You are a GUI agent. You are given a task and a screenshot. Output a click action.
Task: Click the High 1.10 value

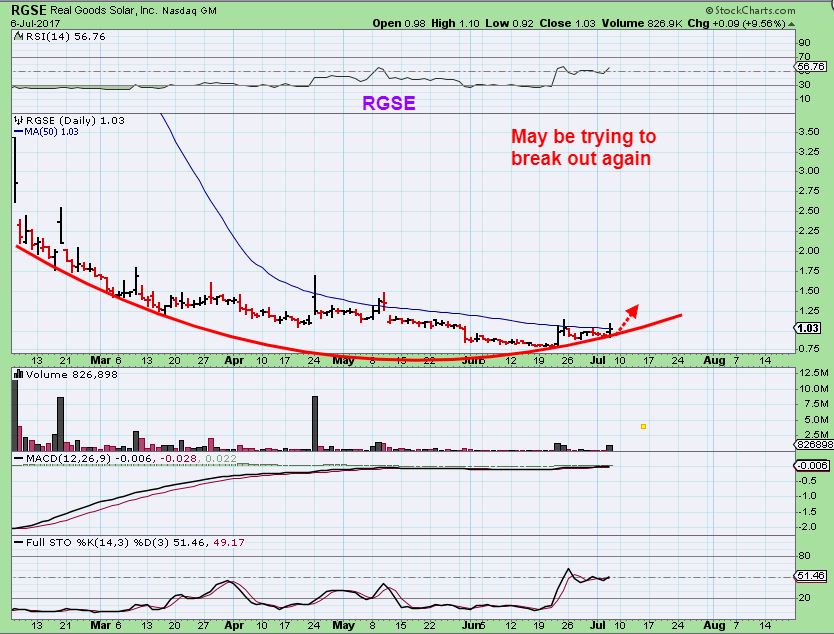[455, 23]
